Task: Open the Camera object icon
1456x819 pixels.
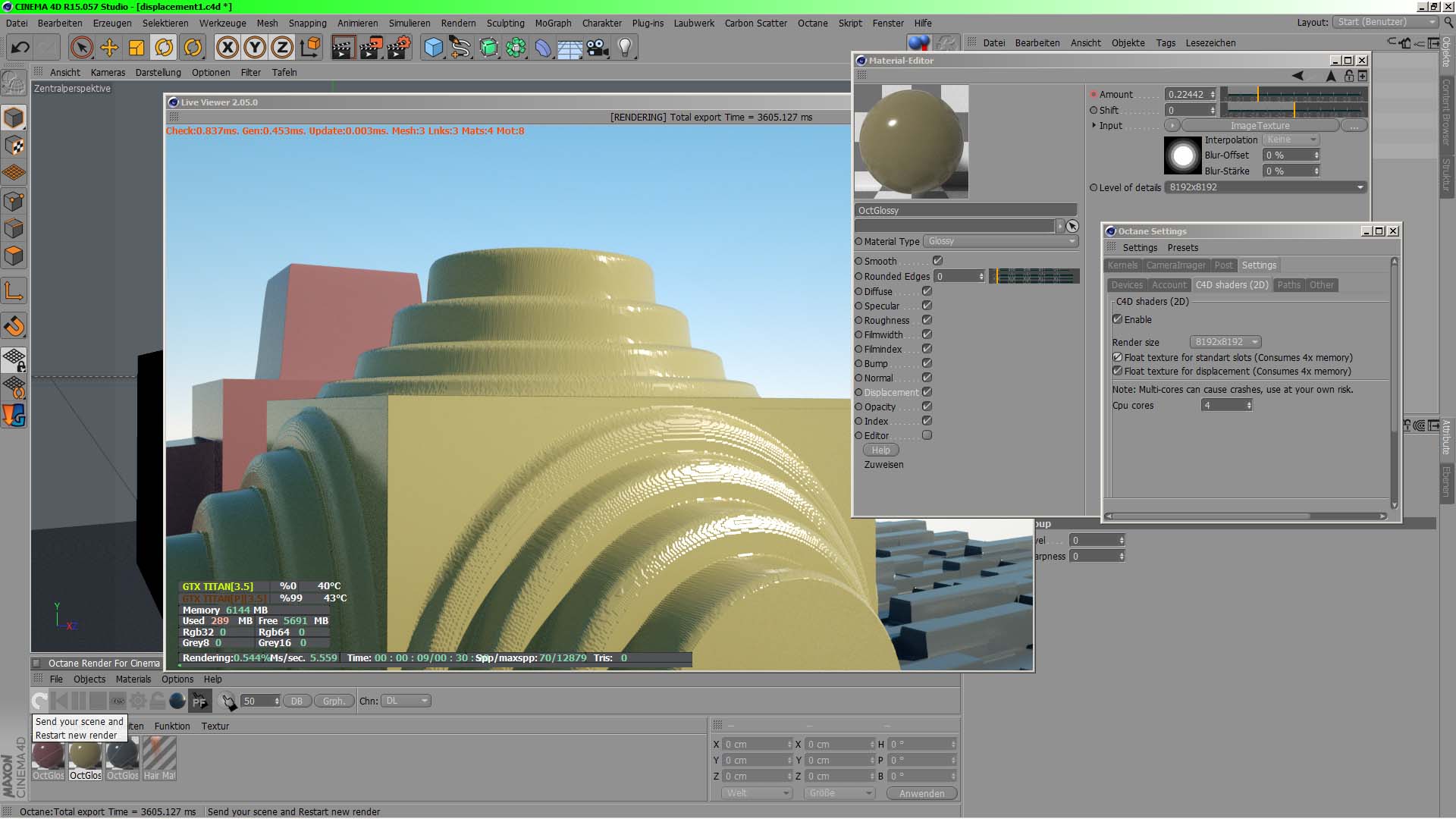Action: (x=598, y=48)
